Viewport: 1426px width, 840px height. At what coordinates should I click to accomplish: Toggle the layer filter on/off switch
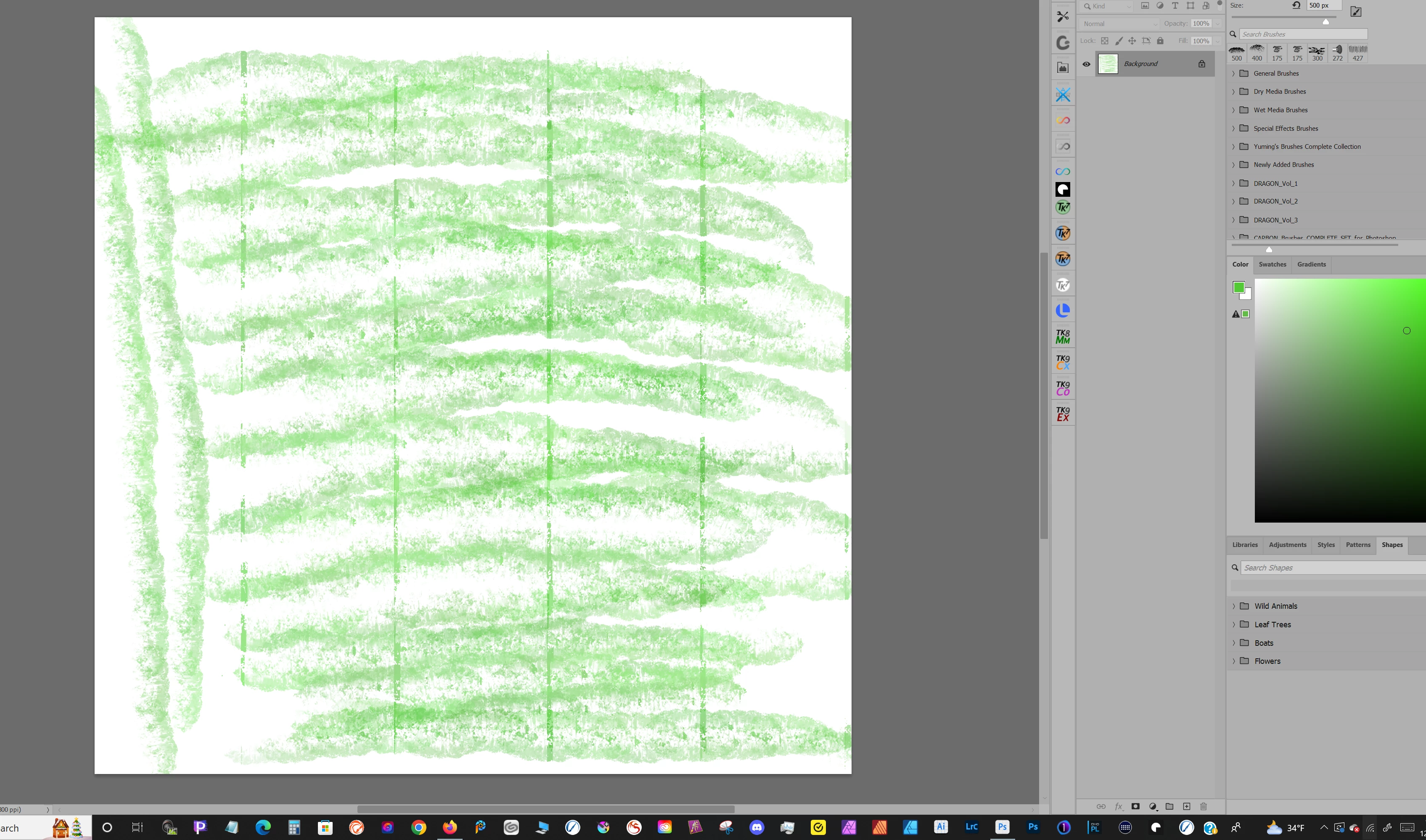tap(1220, 5)
